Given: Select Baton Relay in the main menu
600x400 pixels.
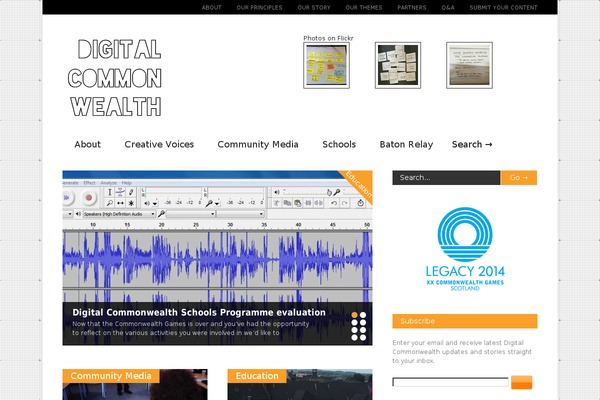Looking at the screenshot, I should [x=406, y=144].
